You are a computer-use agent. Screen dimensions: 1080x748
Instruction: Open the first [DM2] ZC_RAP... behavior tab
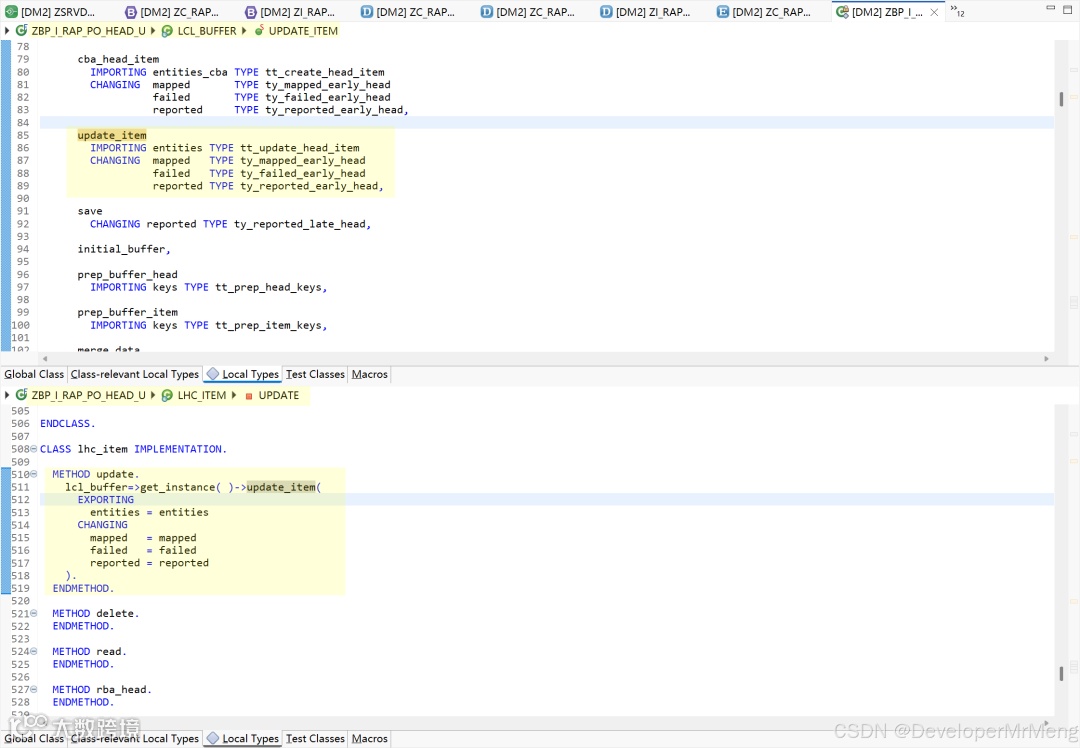tap(172, 12)
